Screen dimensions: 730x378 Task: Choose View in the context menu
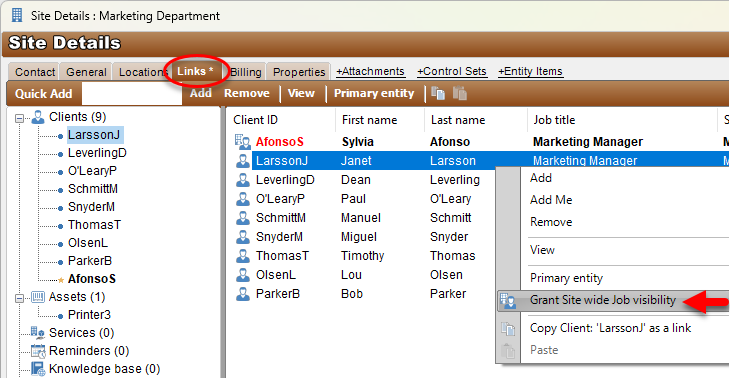542,250
